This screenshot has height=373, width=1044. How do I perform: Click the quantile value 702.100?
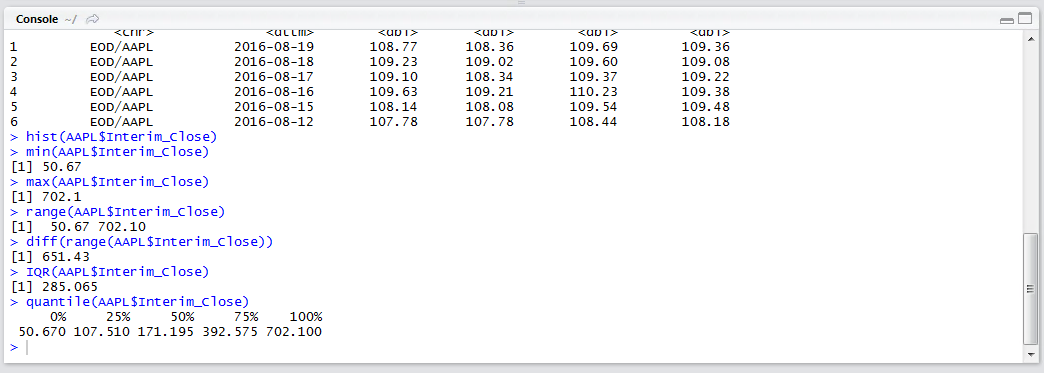click(x=294, y=331)
